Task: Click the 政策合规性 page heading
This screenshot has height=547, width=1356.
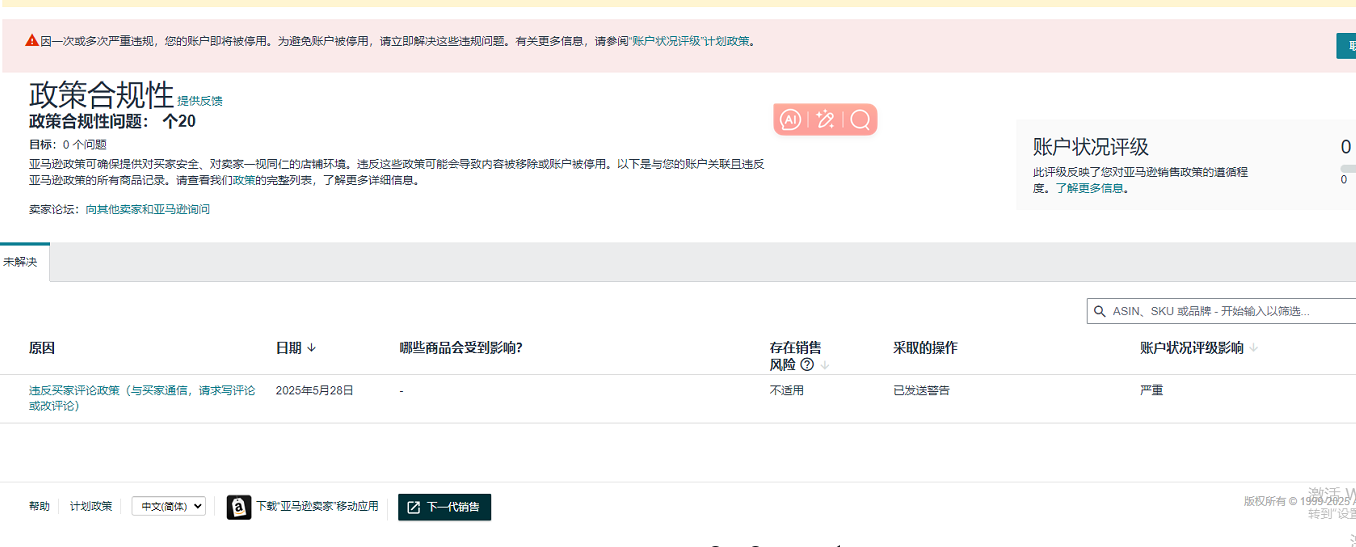Action: coord(101,95)
